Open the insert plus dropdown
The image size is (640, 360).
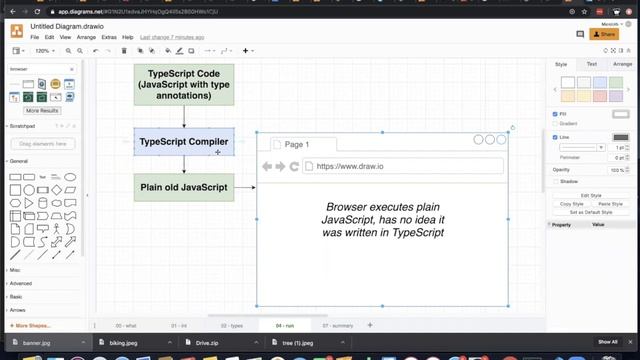248,51
